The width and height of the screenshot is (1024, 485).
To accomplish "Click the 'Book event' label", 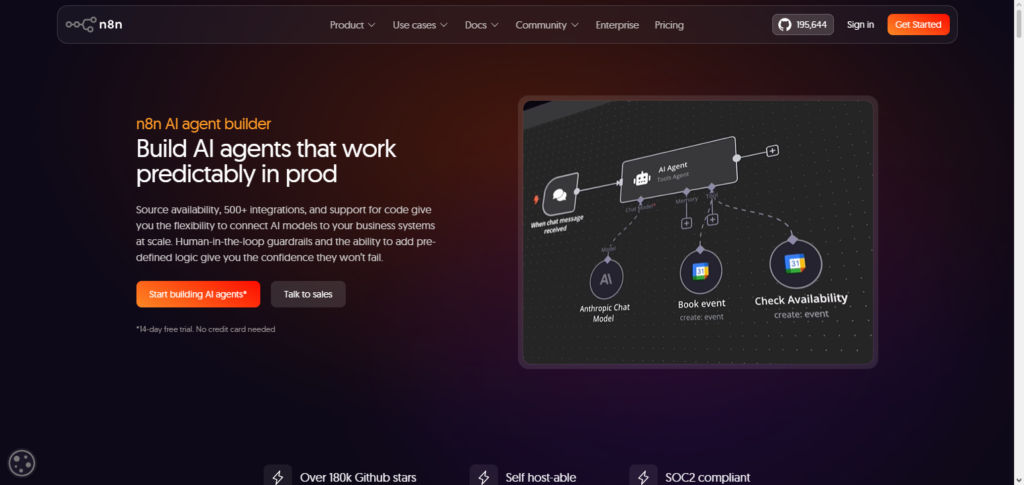I will pyautogui.click(x=701, y=304).
